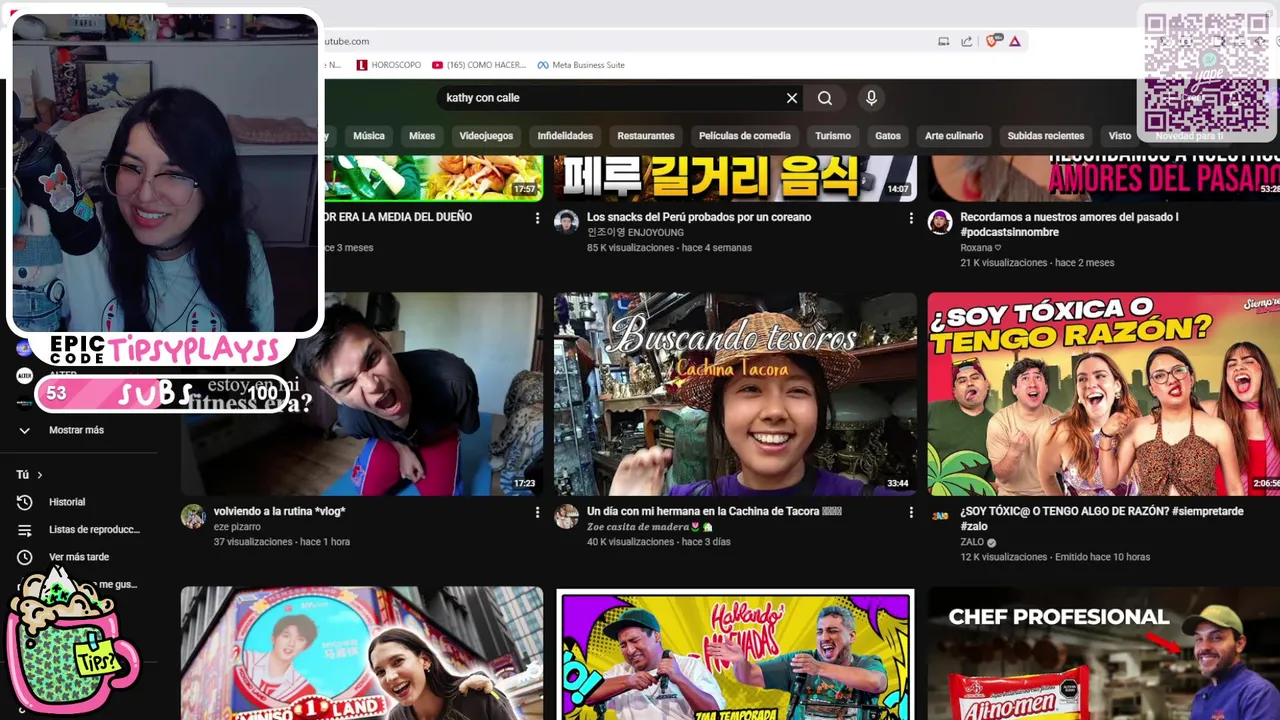The width and height of the screenshot is (1280, 720).
Task: Click the magnifying glass search button
Action: pos(825,98)
